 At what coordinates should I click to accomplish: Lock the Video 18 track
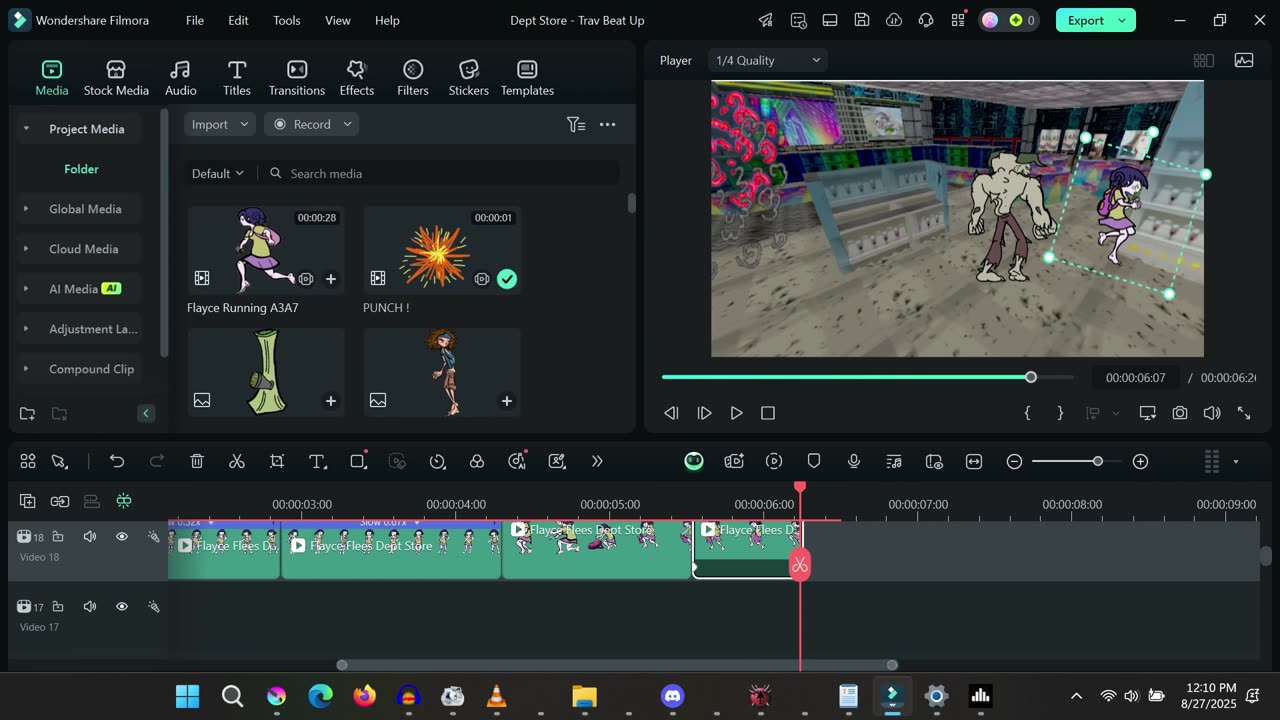click(x=58, y=537)
